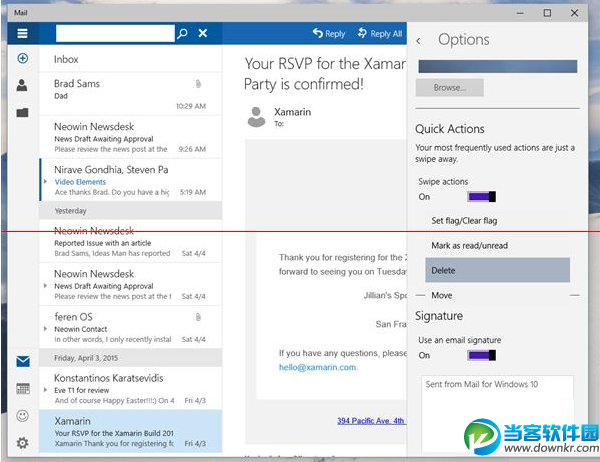Edit the signature text box
The width and height of the screenshot is (600, 462).
pyautogui.click(x=497, y=413)
